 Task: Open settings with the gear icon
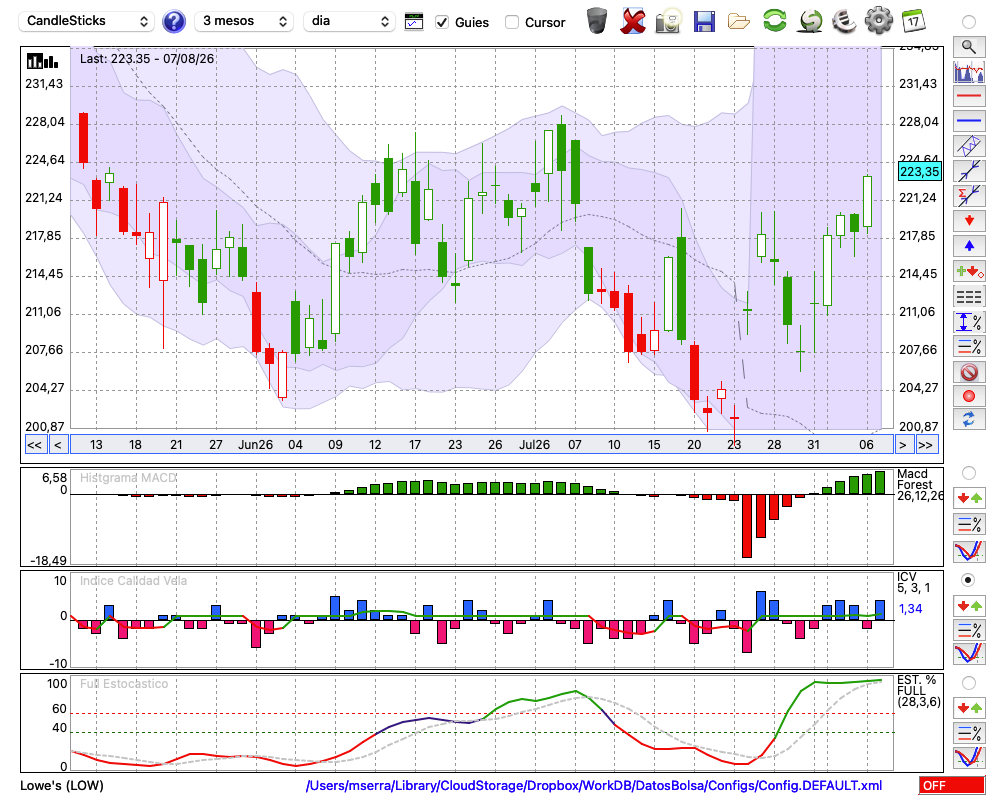tap(878, 21)
